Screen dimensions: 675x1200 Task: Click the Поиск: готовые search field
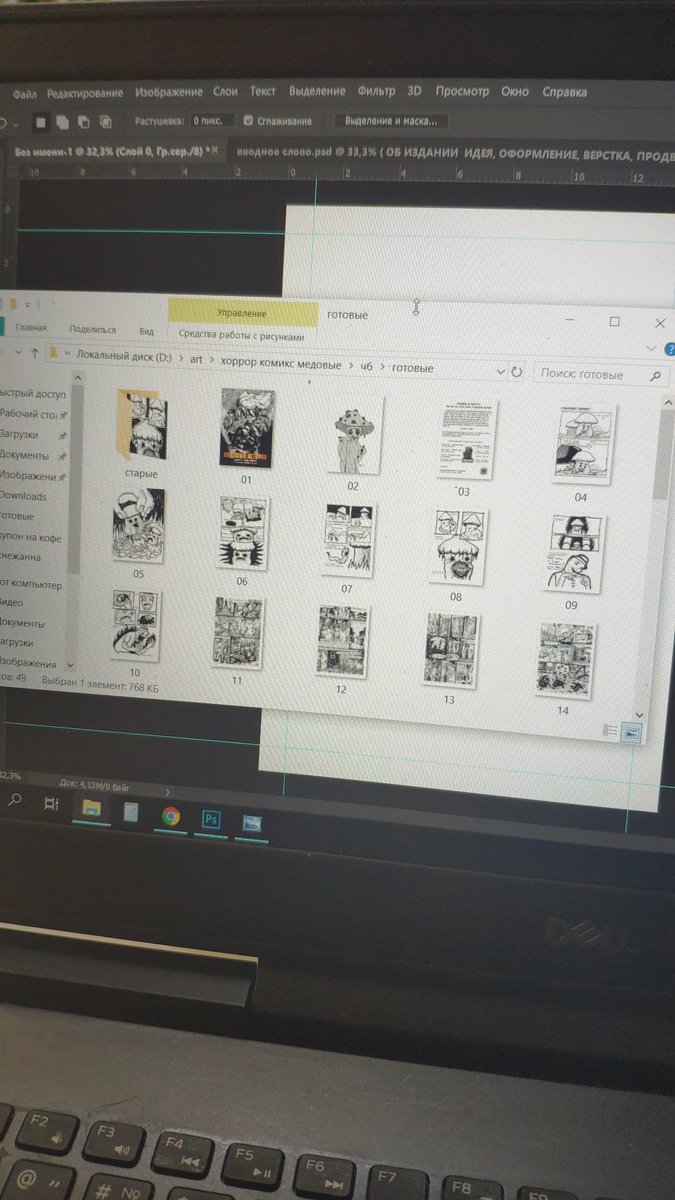pos(600,374)
